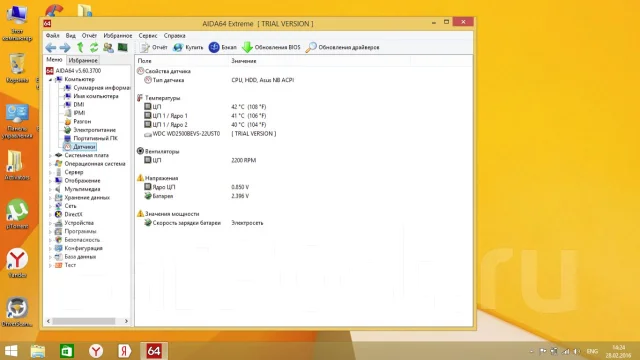Open the Windows Start button

coord(11,351)
